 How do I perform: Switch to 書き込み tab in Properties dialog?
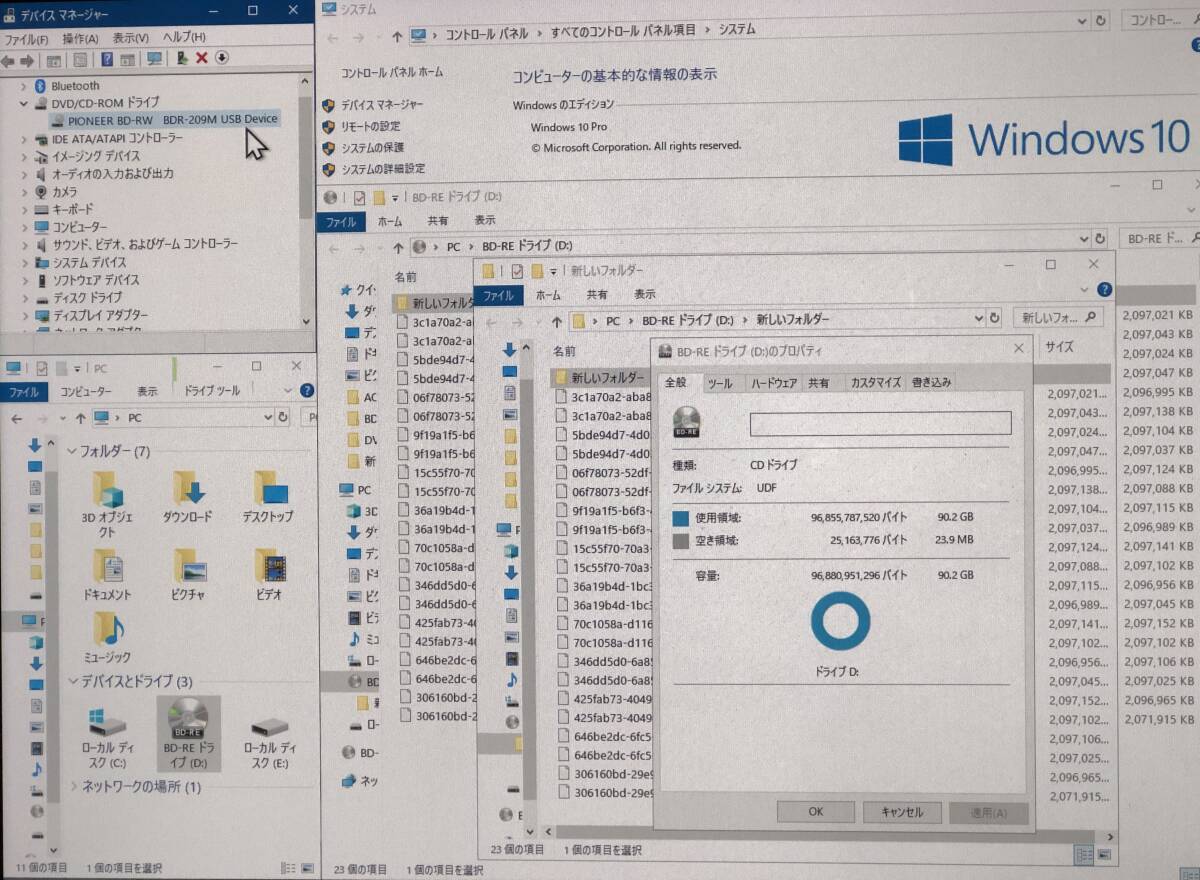point(931,382)
